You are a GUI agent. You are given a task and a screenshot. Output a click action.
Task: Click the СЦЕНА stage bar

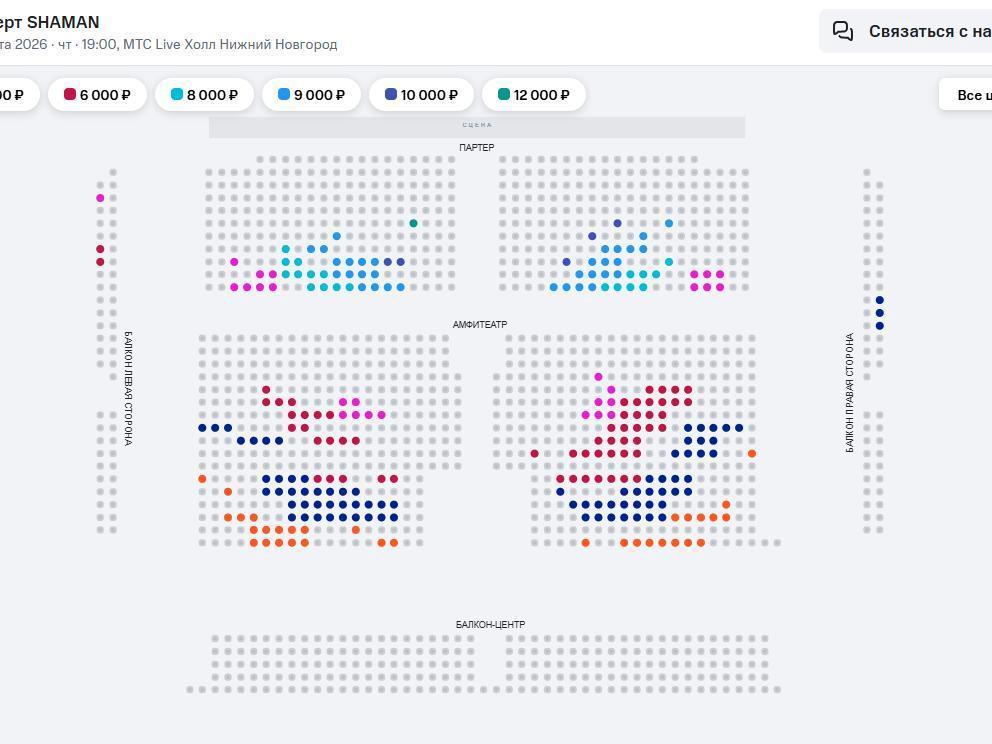tap(477, 127)
